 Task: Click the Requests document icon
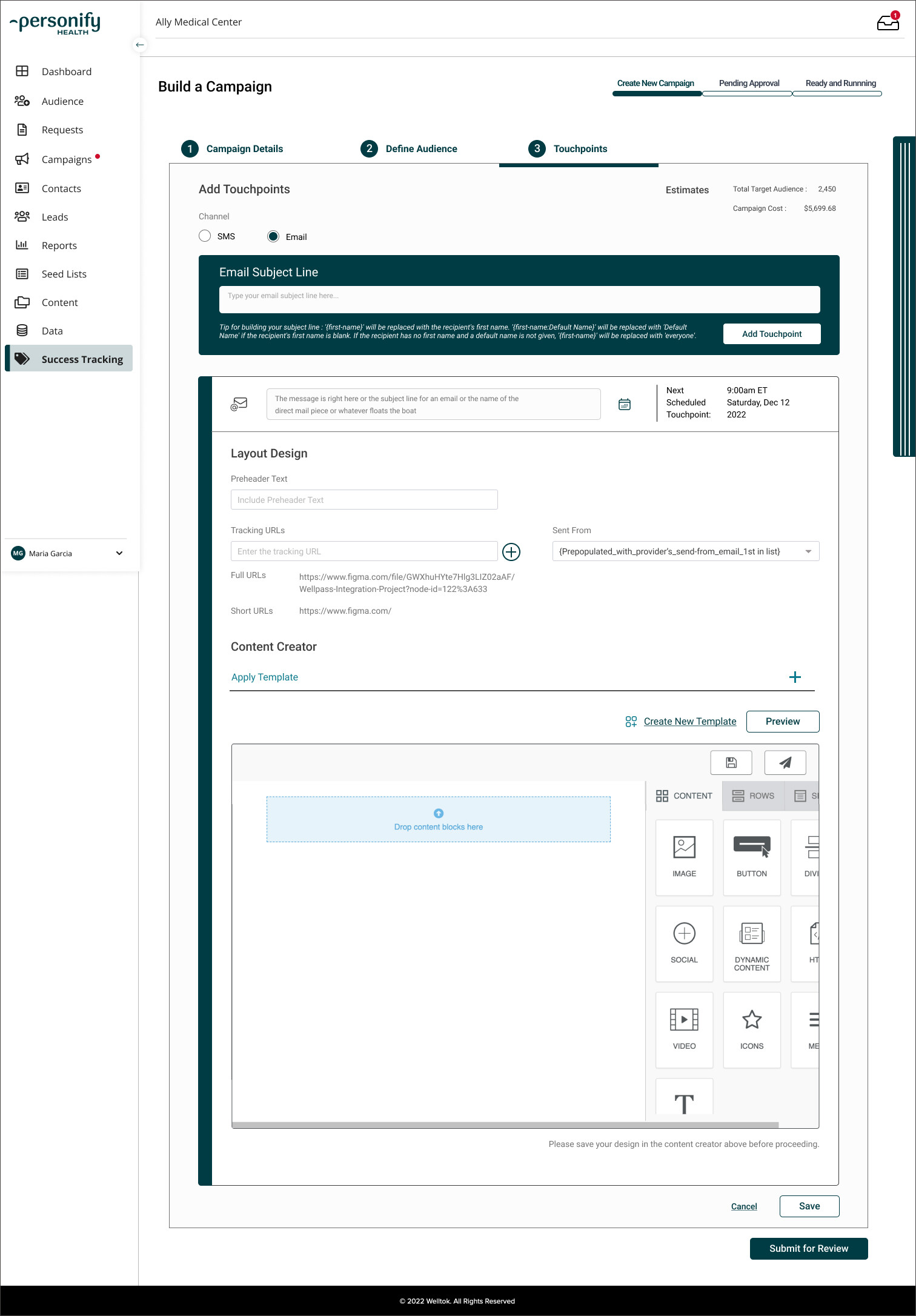[22, 129]
